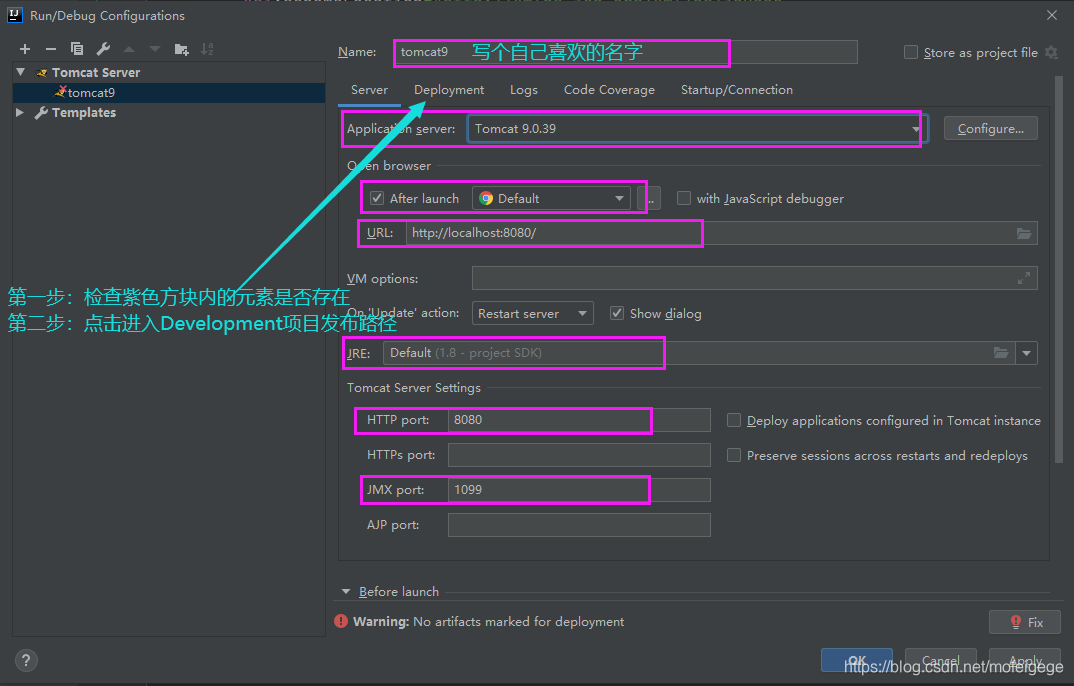Click in the Name input field
Screen dimensions: 1074x686
[x=626, y=52]
